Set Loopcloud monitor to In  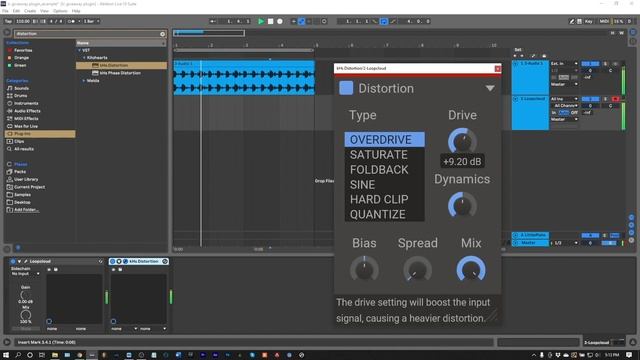click(554, 112)
